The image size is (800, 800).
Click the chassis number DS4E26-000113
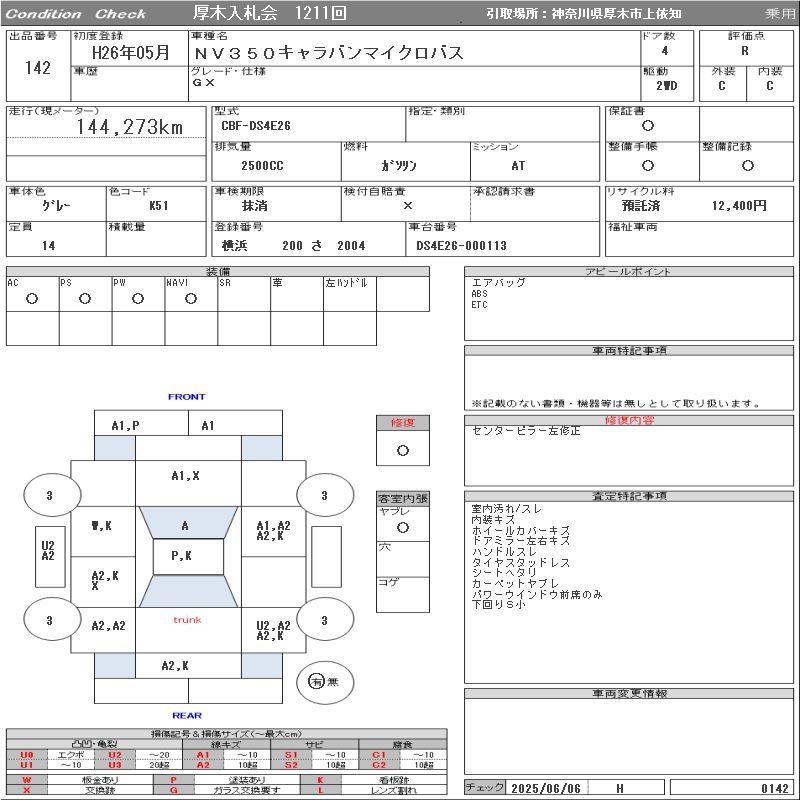(x=462, y=245)
